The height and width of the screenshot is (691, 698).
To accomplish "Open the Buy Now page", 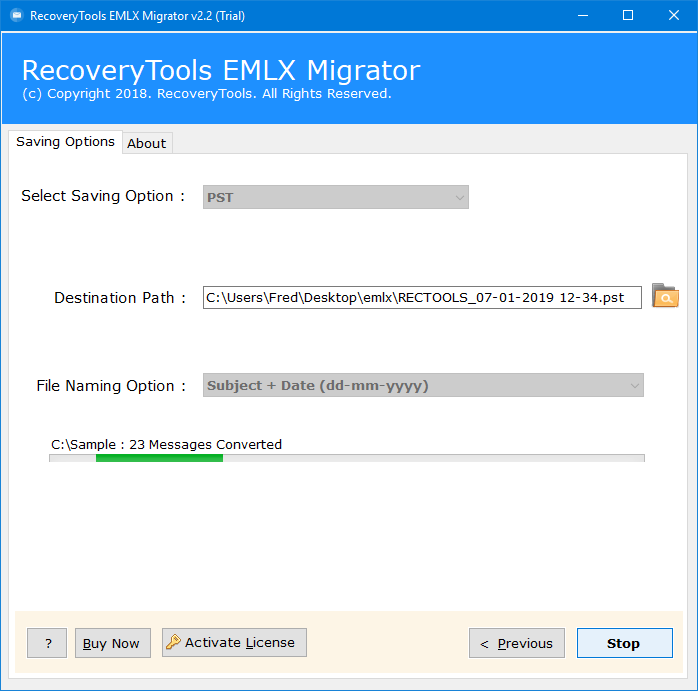I will [113, 643].
